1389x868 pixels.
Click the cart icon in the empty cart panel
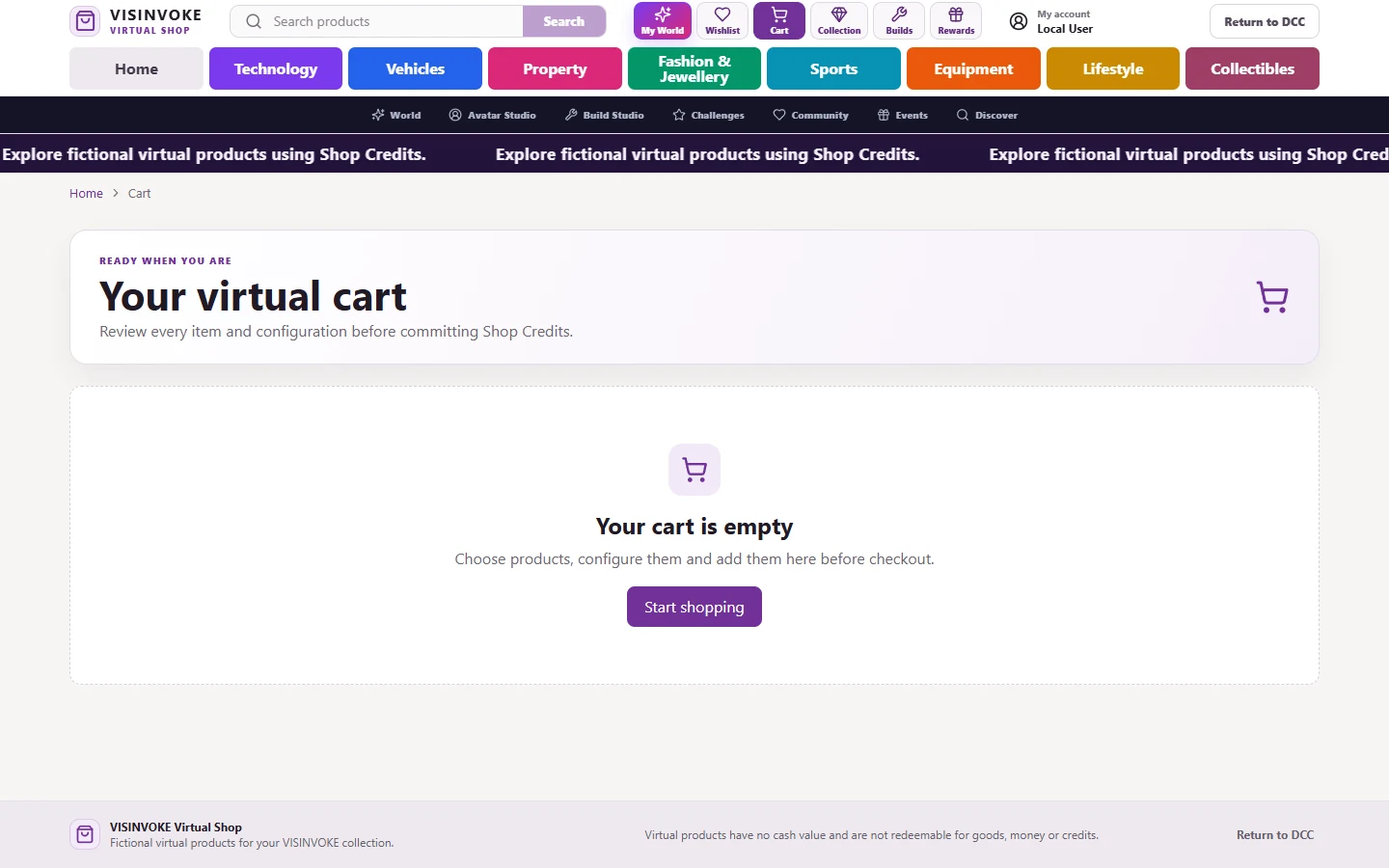(694, 470)
